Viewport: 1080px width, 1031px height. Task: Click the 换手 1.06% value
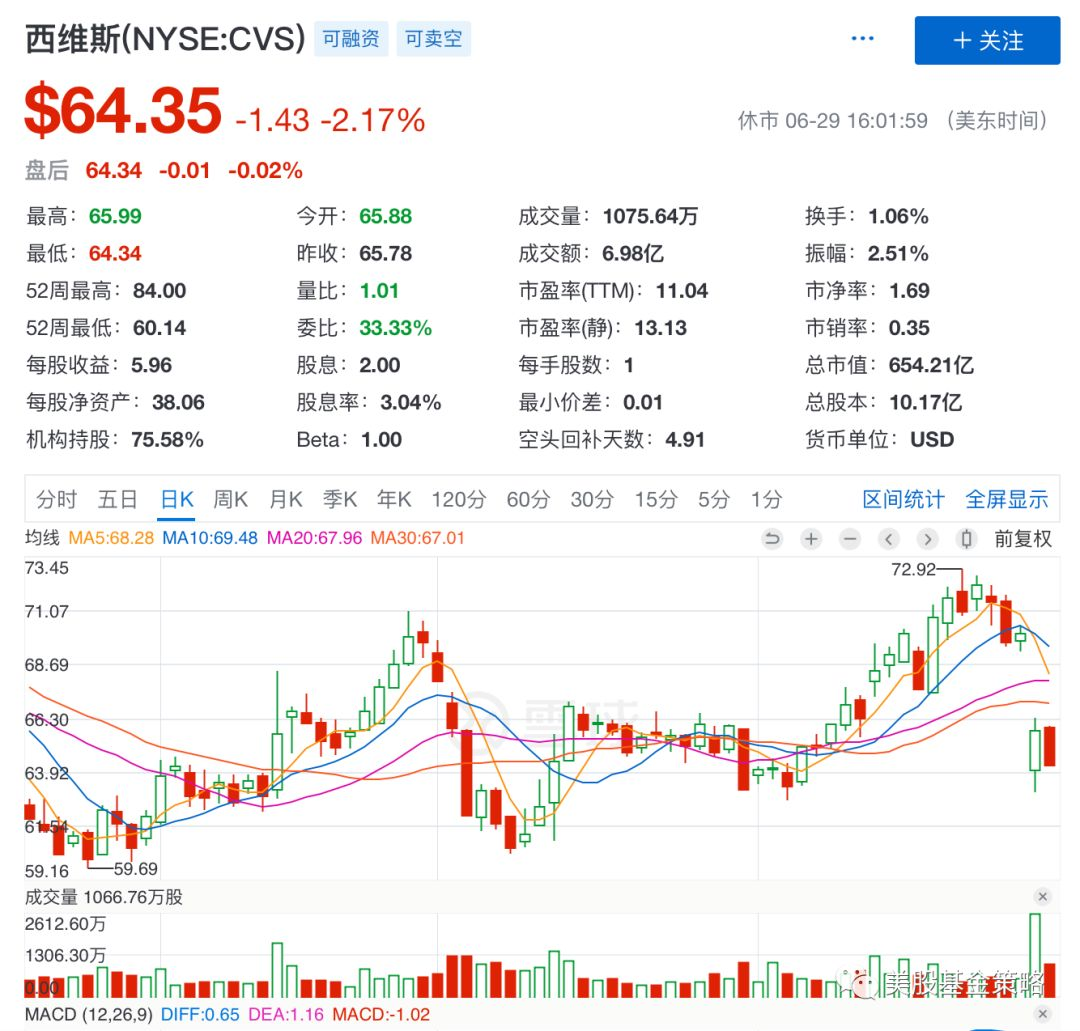coord(898,216)
